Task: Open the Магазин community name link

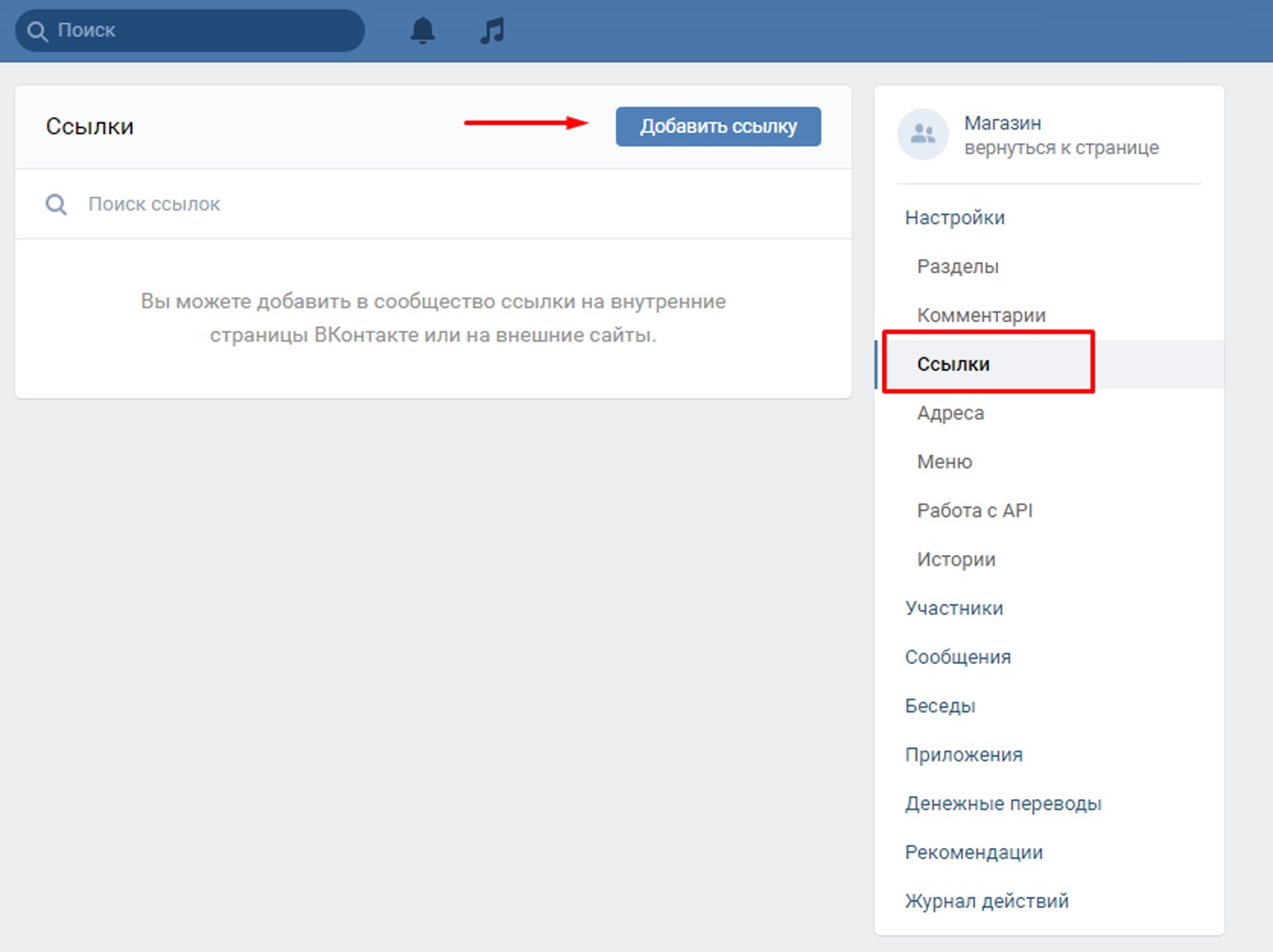Action: pos(1002,123)
